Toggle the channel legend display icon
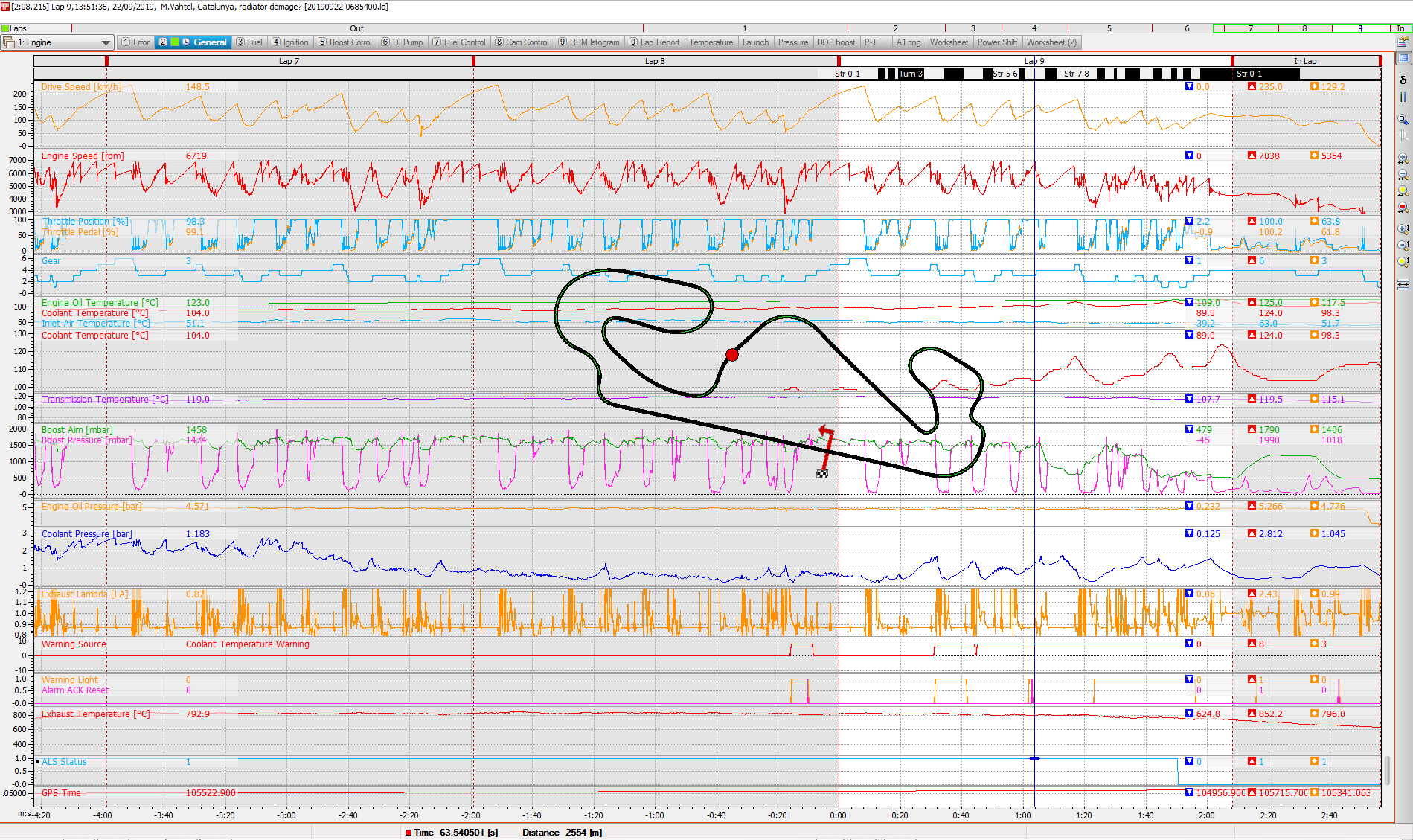This screenshot has height=840, width=1413. click(x=1403, y=58)
